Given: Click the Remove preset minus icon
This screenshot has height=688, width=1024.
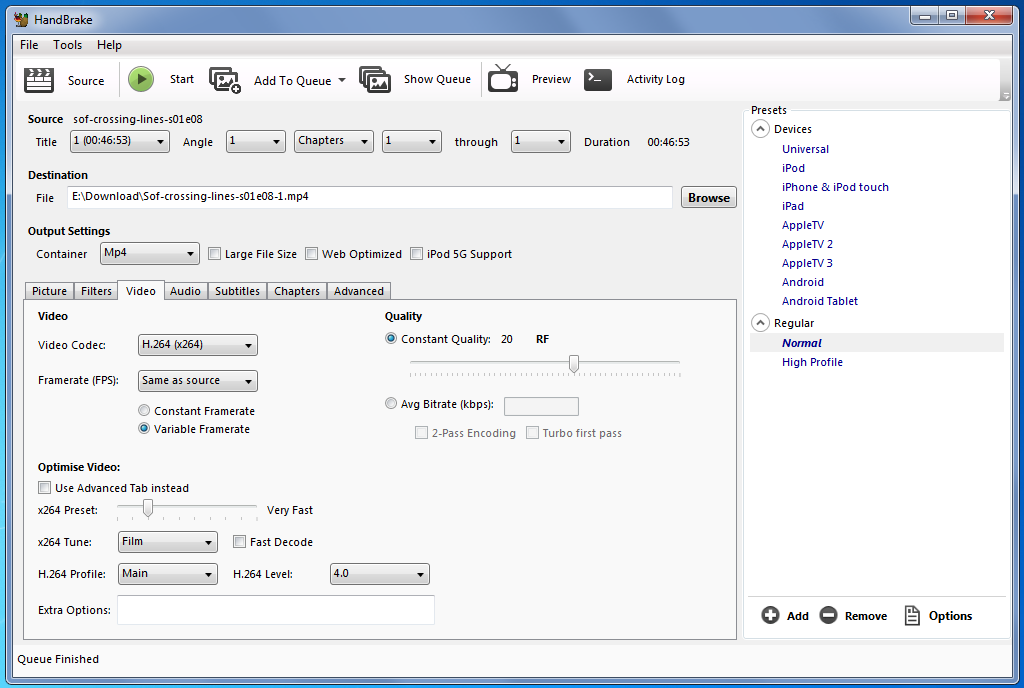Looking at the screenshot, I should click(828, 615).
